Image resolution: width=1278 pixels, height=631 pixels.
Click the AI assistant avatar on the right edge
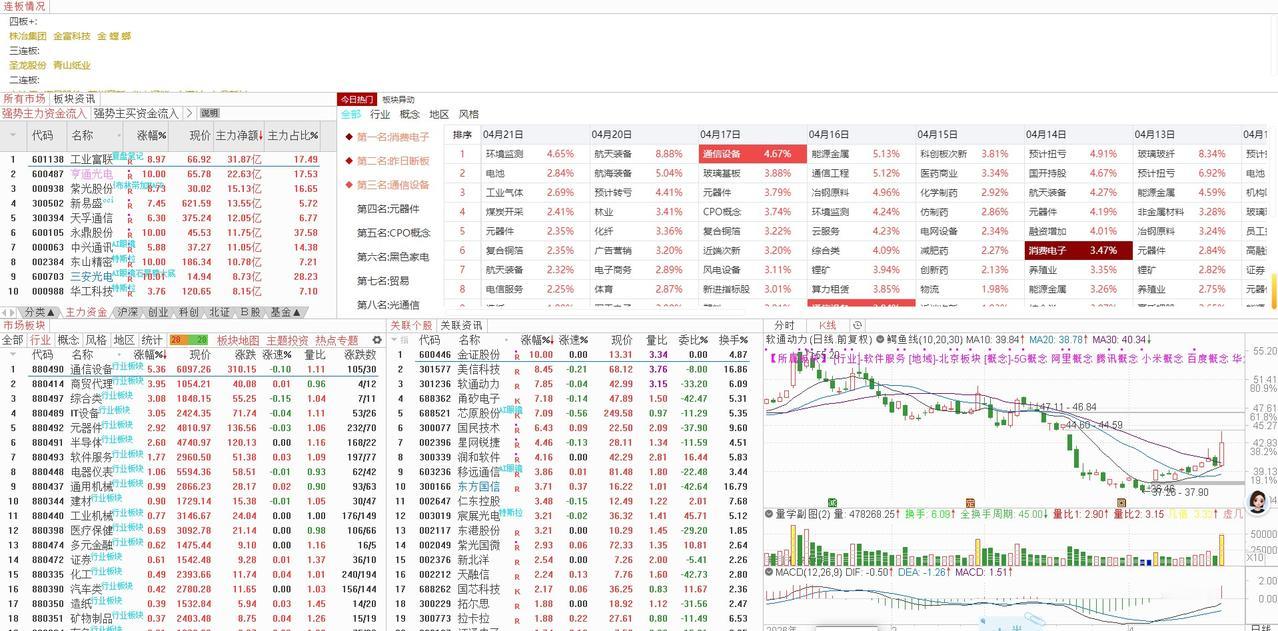[1259, 502]
